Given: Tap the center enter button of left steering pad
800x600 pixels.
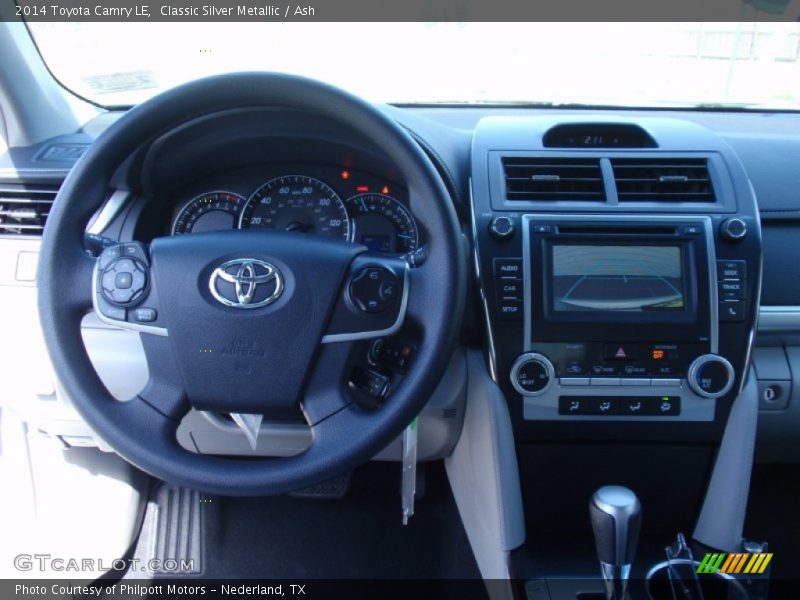Looking at the screenshot, I should [123, 280].
